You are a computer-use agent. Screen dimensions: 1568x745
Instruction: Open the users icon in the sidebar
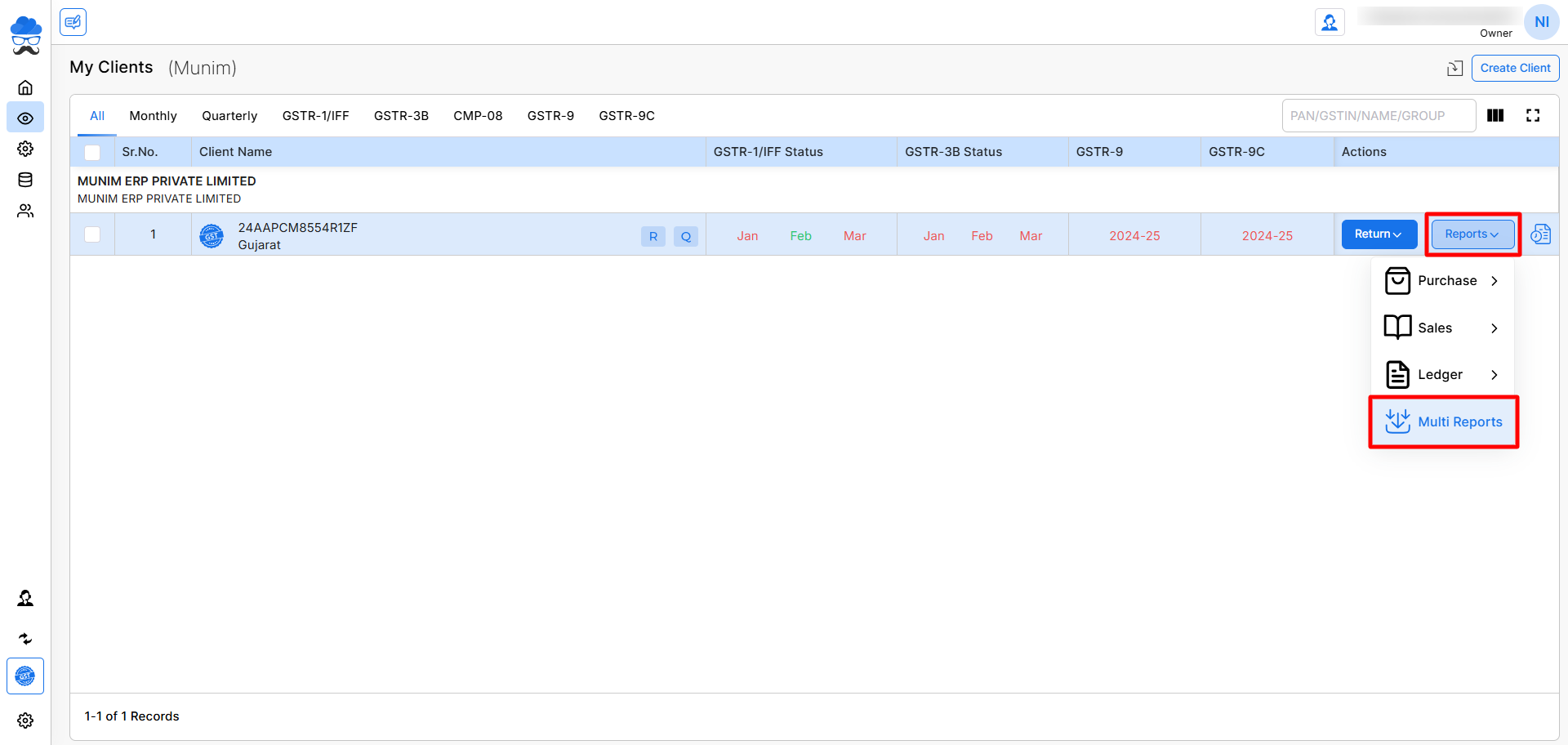click(25, 211)
